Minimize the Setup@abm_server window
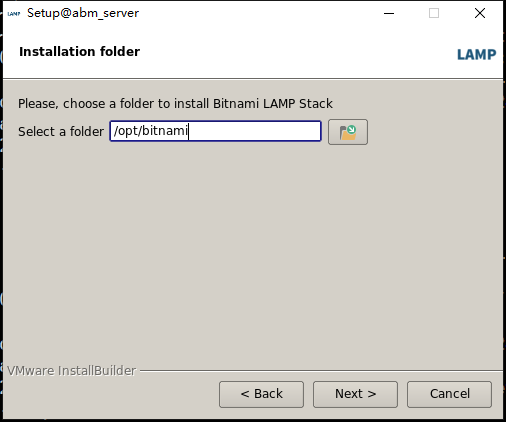The height and width of the screenshot is (422, 506). click(389, 13)
